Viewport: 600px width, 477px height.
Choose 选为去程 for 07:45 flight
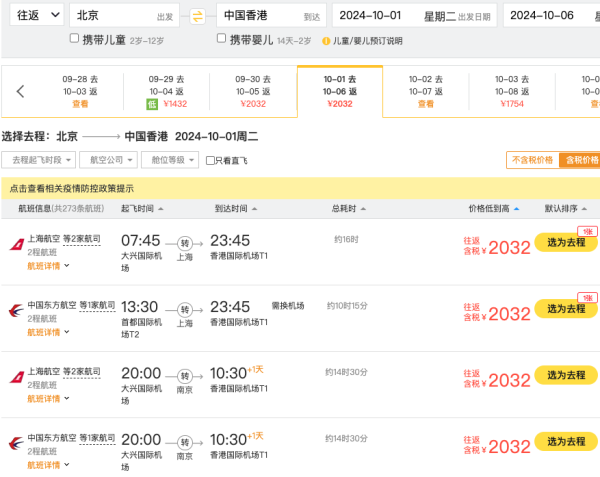[x=566, y=242]
